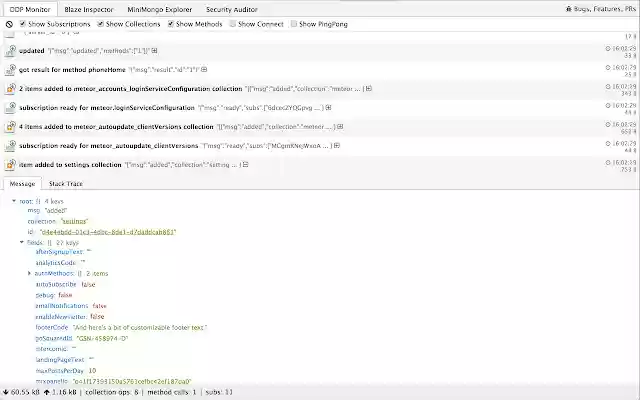Click the afterSignupText field
Screen dimensions: 640x400
(x=63, y=252)
